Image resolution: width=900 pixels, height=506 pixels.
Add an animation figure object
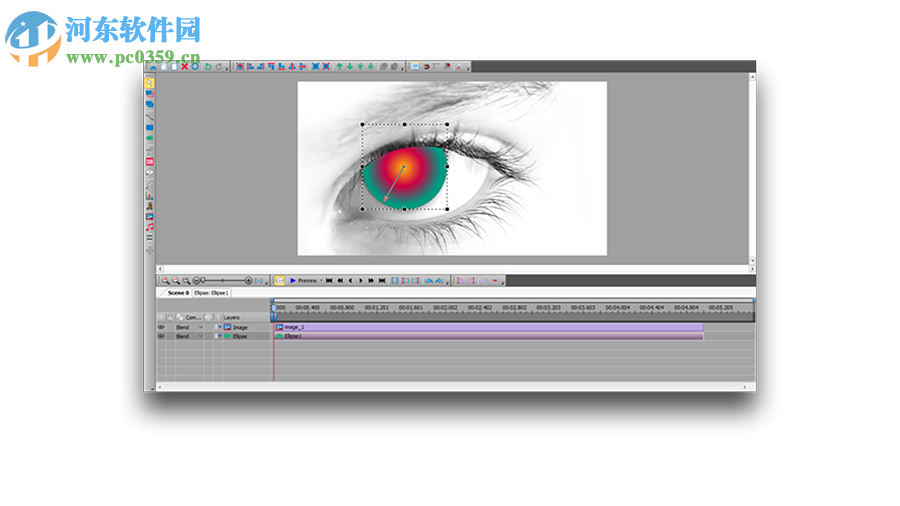tap(149, 205)
